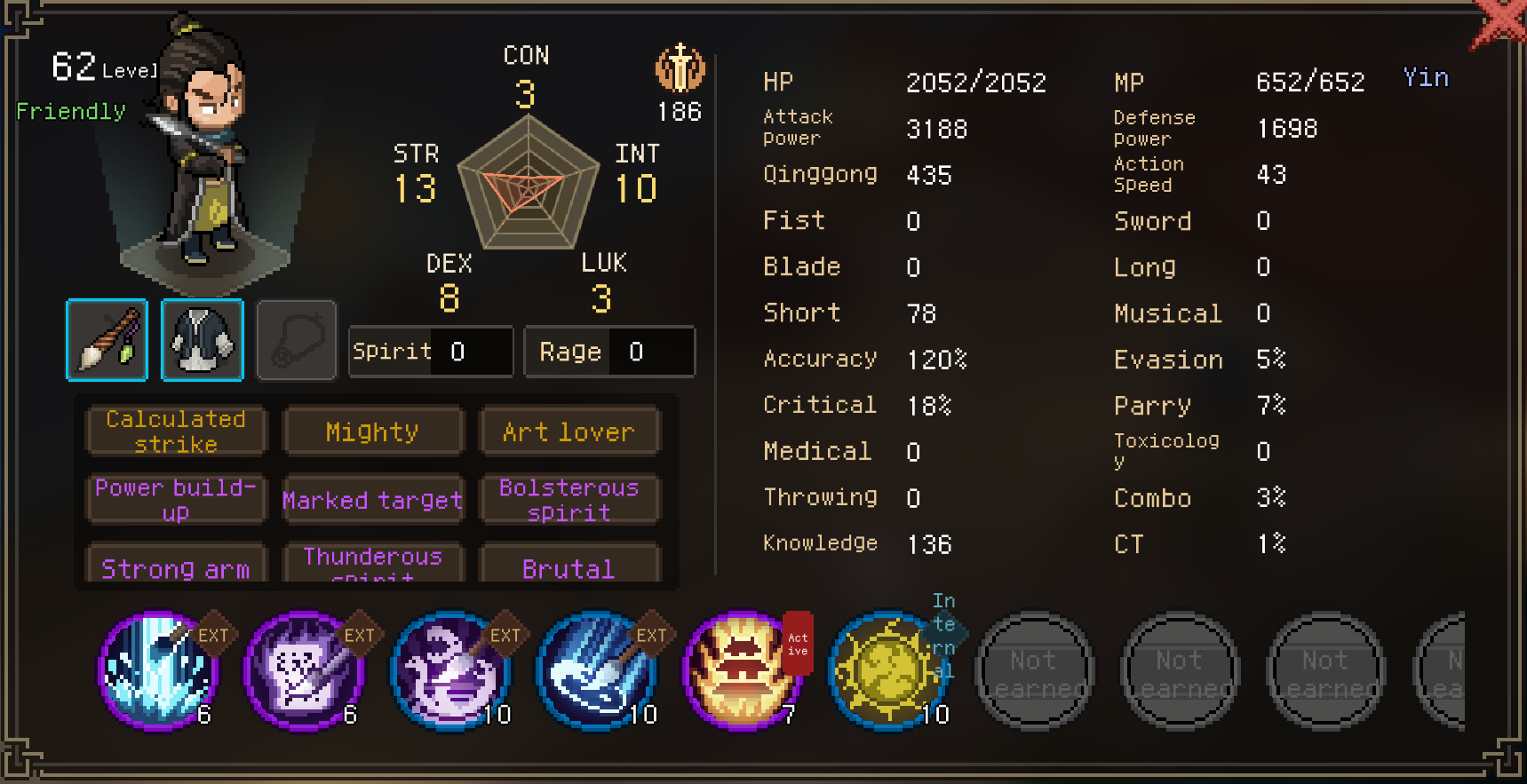Open the Mighty trait
The width and height of the screenshot is (1527, 784).
tap(372, 432)
